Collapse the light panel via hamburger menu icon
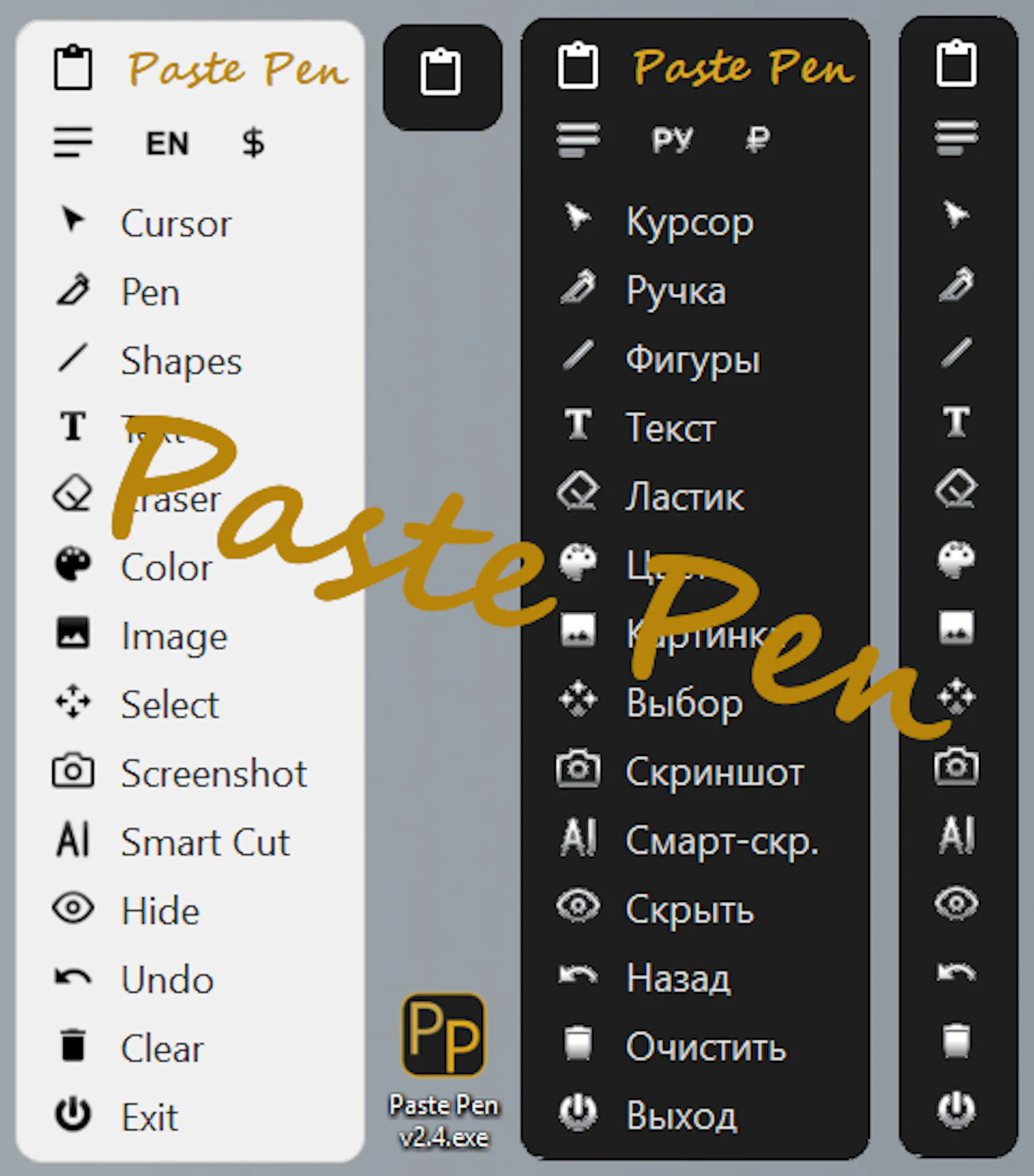1034x1176 pixels. coord(72,142)
